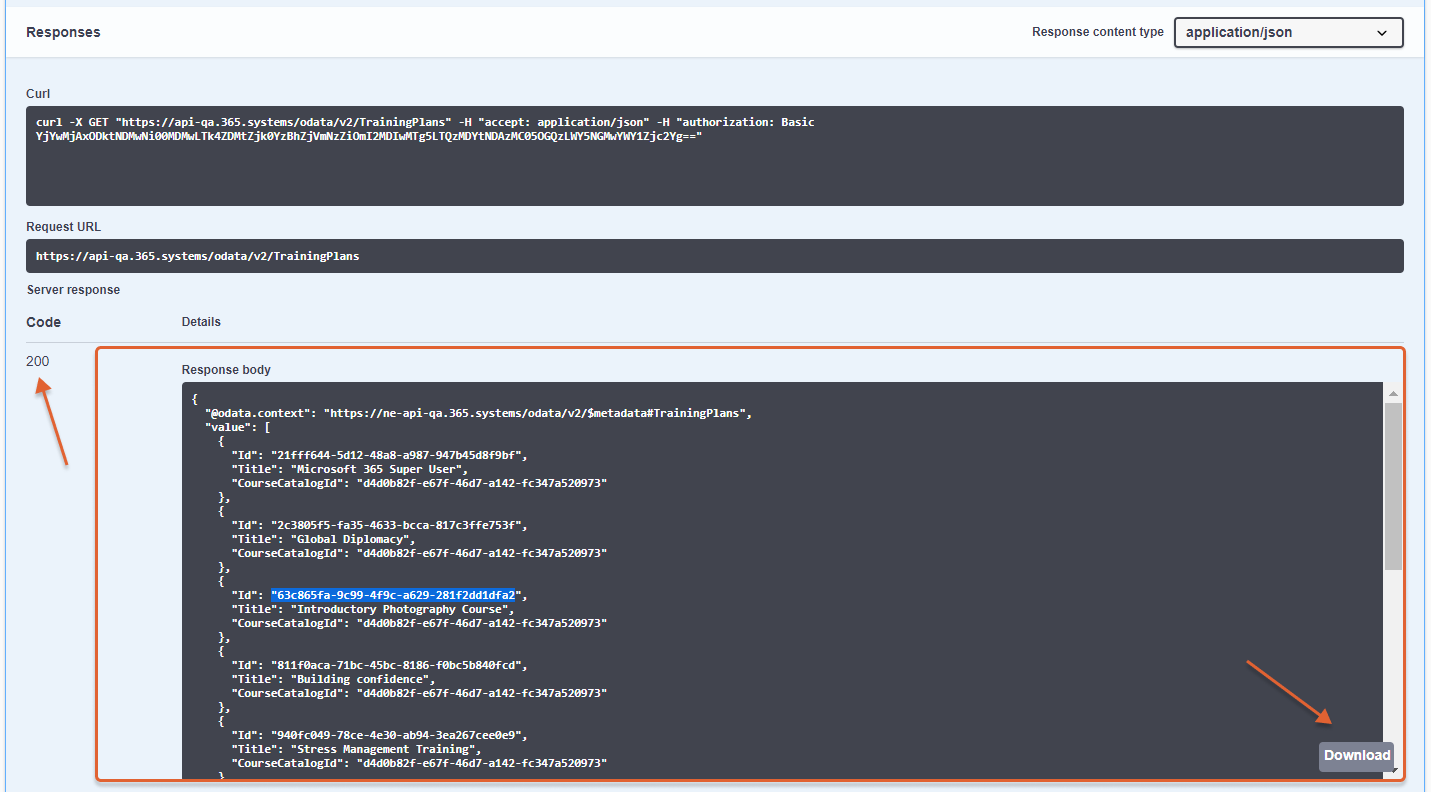1431x792 pixels.
Task: Click the Id value starting with 811f0aca
Action: pos(396,665)
